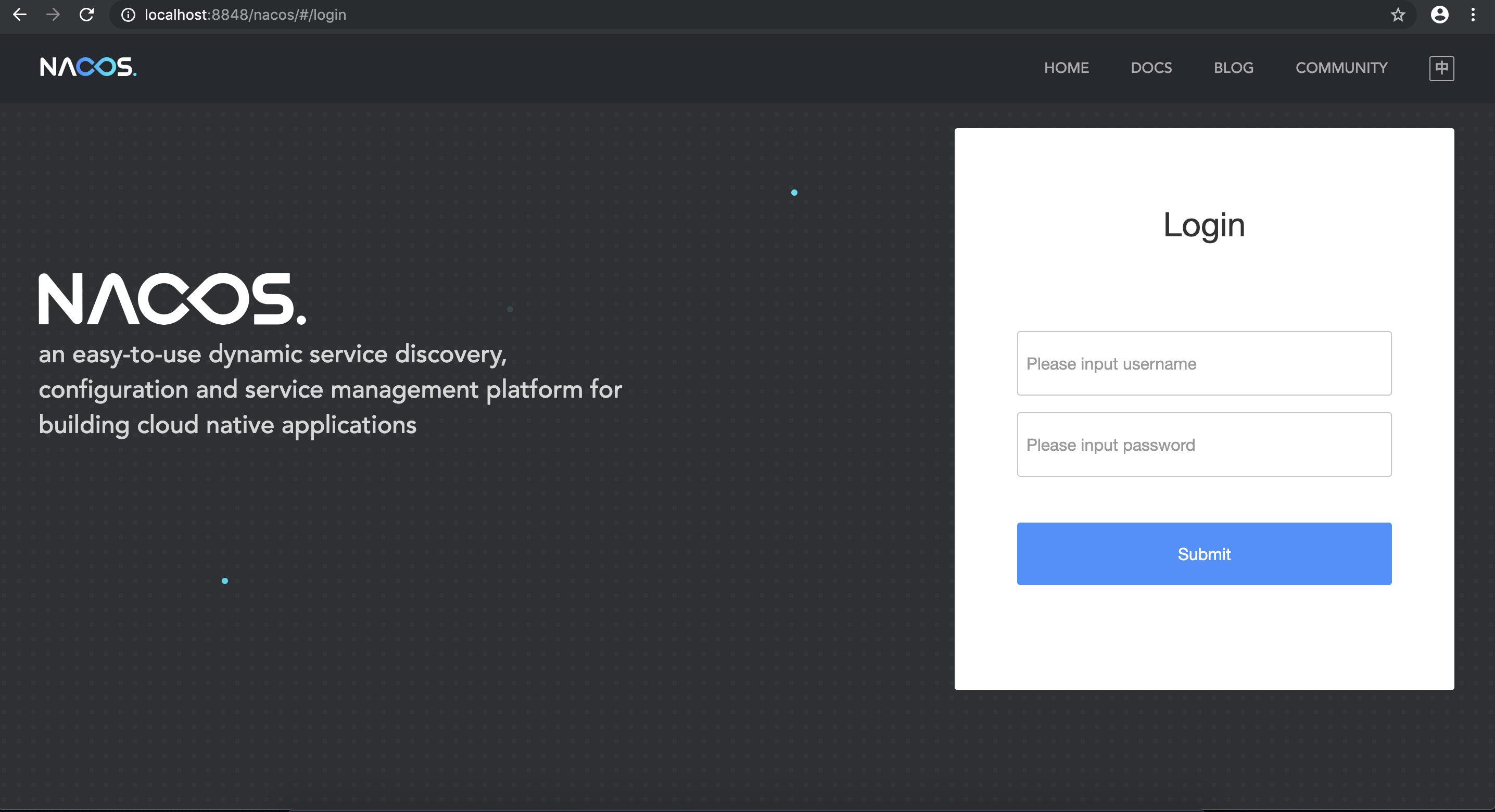This screenshot has height=812, width=1495.
Task: Open the COMMUNITY nav link
Action: 1341,68
